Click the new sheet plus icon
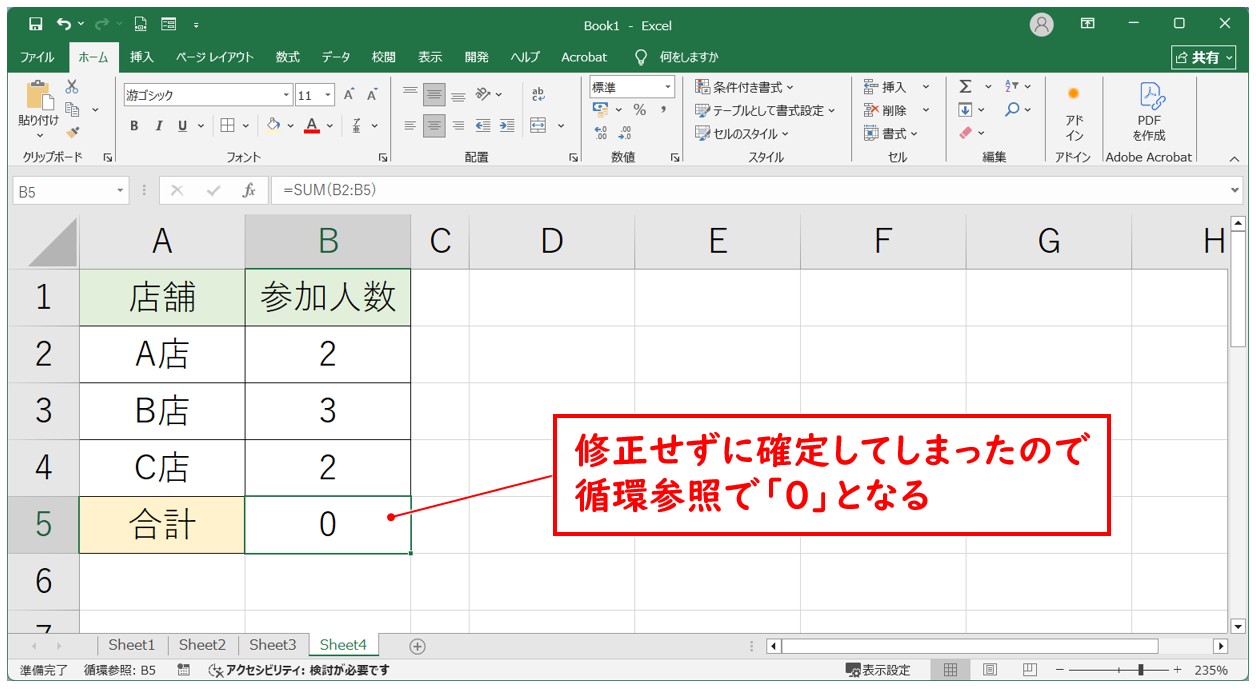 (418, 646)
